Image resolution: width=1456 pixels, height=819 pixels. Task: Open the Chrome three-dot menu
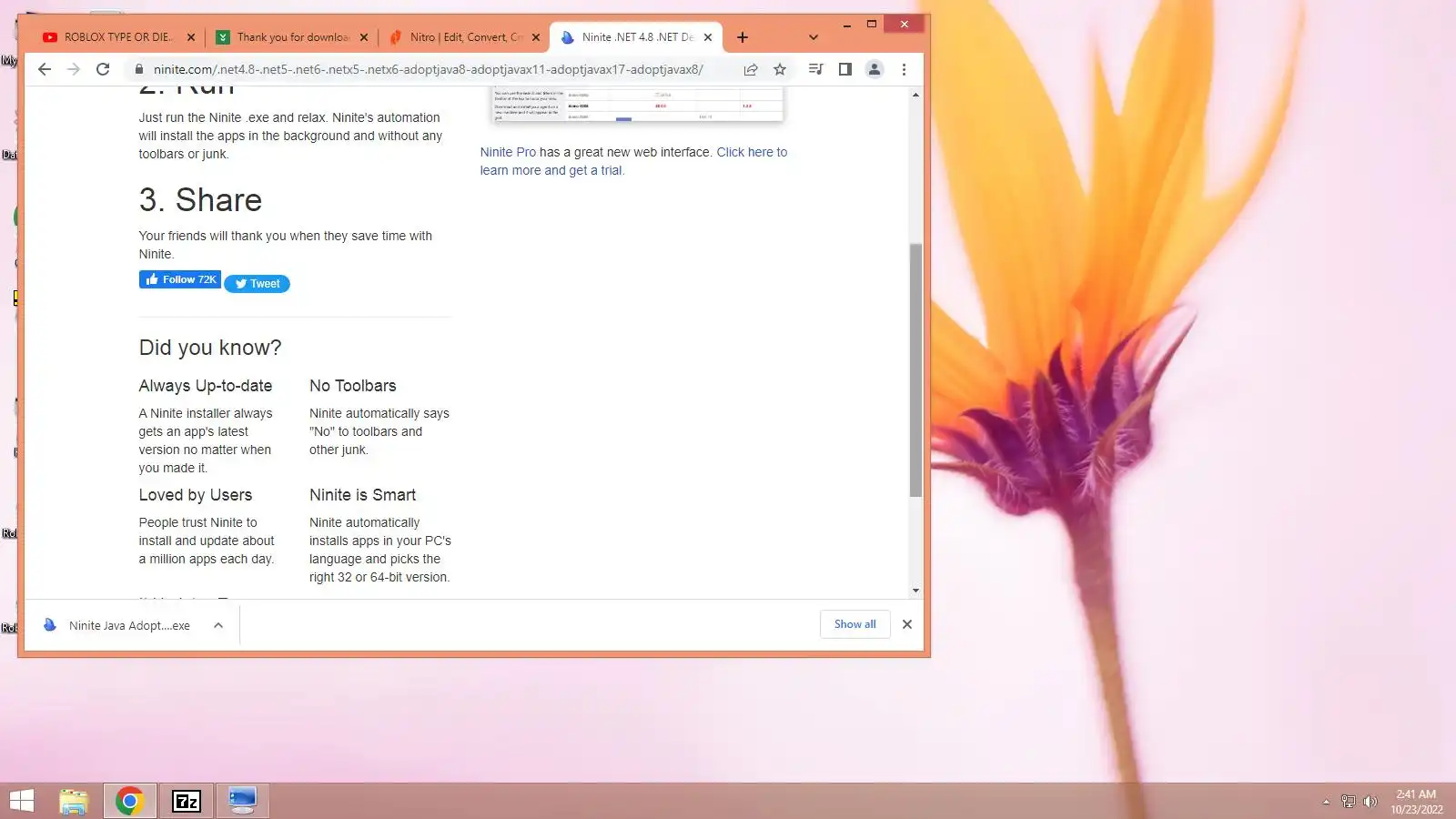coord(904,69)
